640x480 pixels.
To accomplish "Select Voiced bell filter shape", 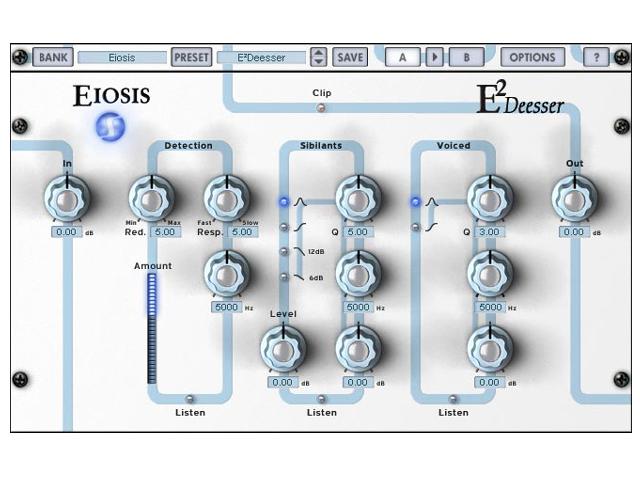I will point(416,202).
